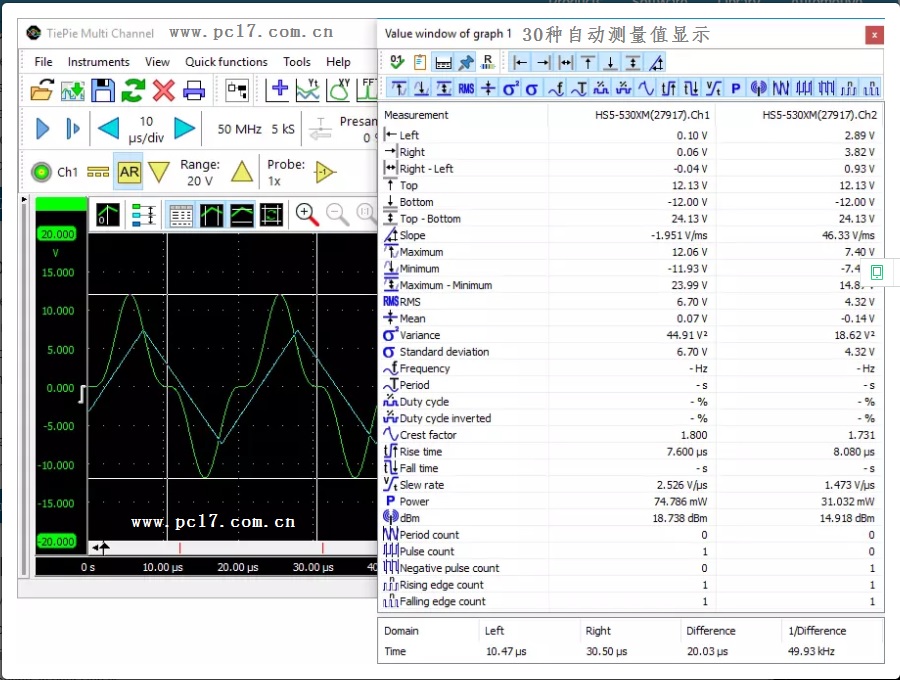900x680 pixels.
Task: Select the Variance σ² measurement icon
Action: pyautogui.click(x=510, y=88)
